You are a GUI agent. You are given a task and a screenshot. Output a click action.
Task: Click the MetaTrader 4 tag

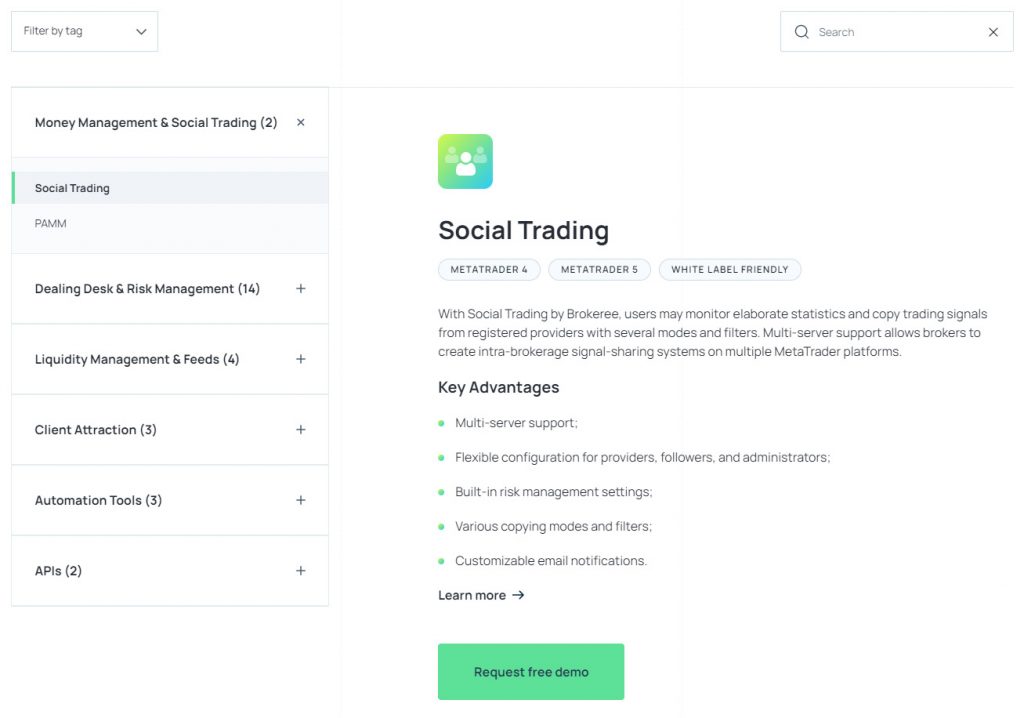(489, 270)
